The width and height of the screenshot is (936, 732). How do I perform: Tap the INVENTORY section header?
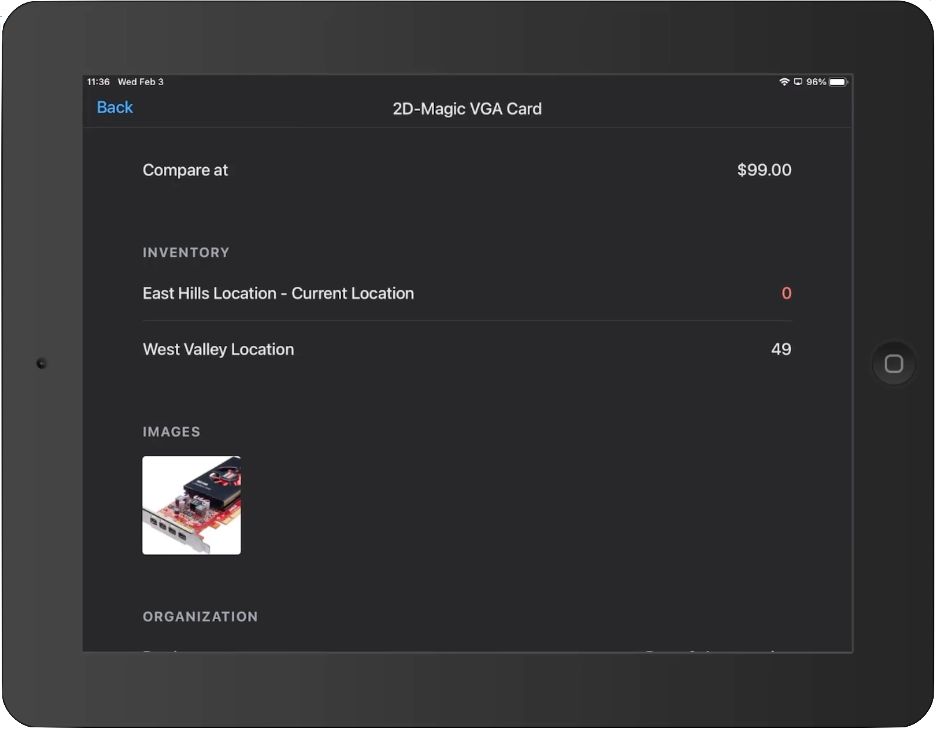[x=186, y=253]
